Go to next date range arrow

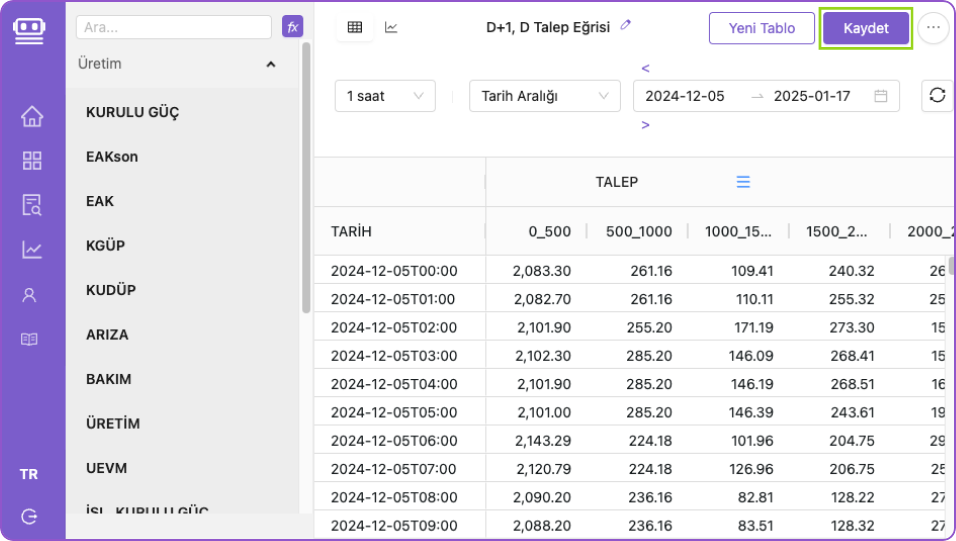[x=646, y=125]
